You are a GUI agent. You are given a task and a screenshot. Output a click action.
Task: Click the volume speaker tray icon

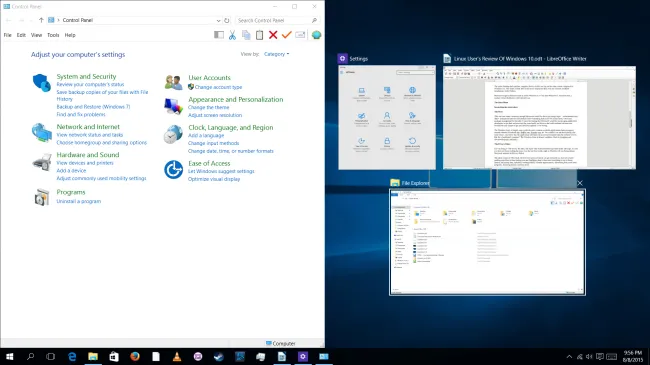[589, 357]
